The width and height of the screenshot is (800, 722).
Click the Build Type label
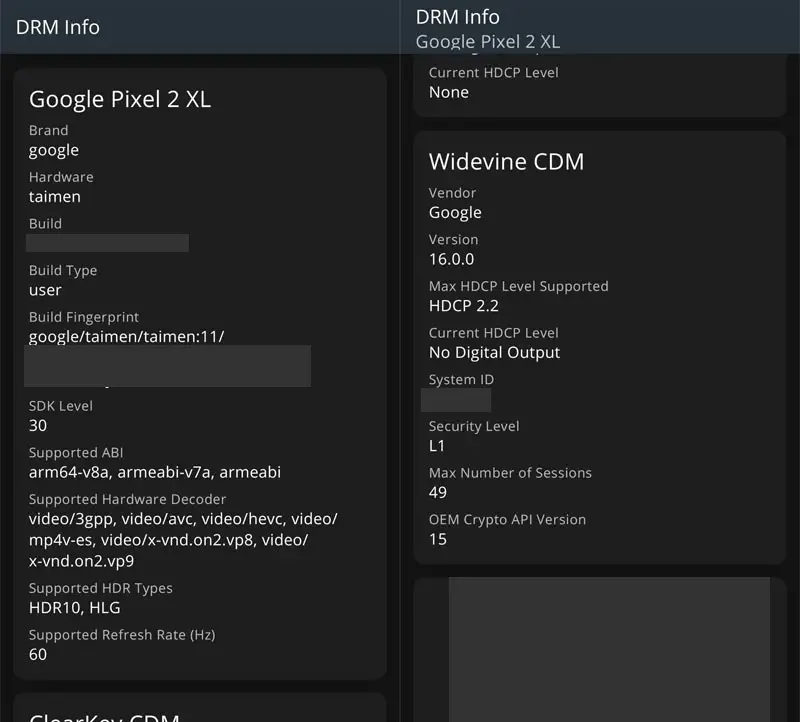click(x=63, y=270)
